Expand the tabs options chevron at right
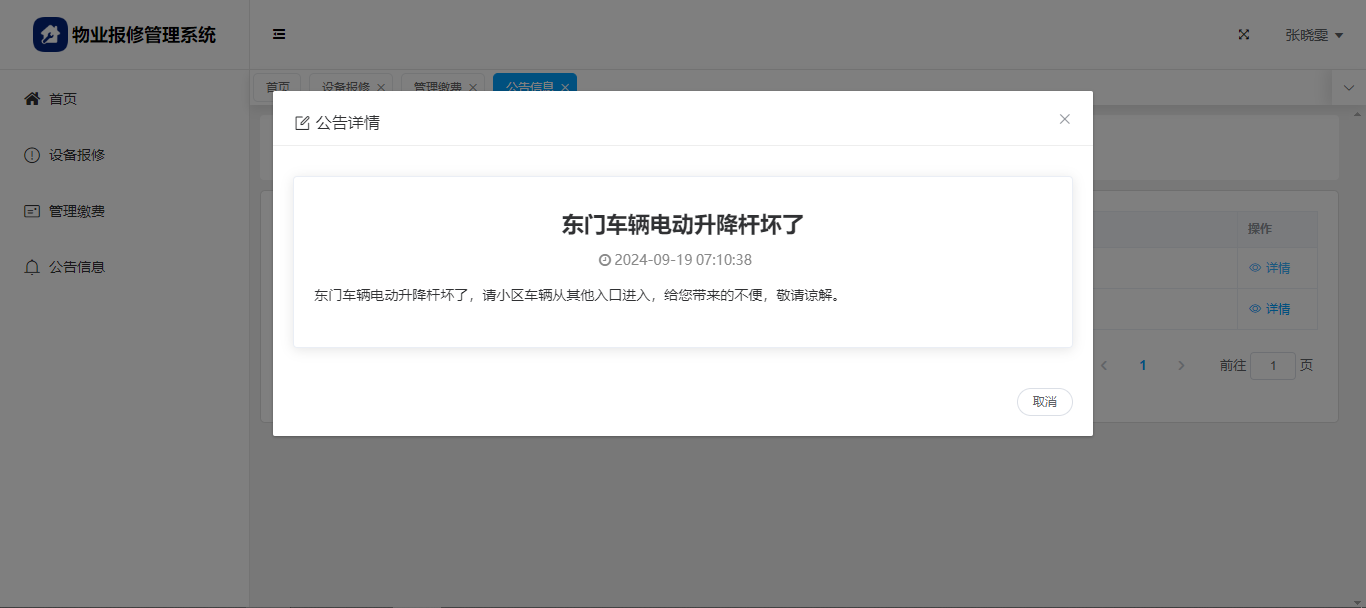1366x608 pixels. [x=1349, y=88]
